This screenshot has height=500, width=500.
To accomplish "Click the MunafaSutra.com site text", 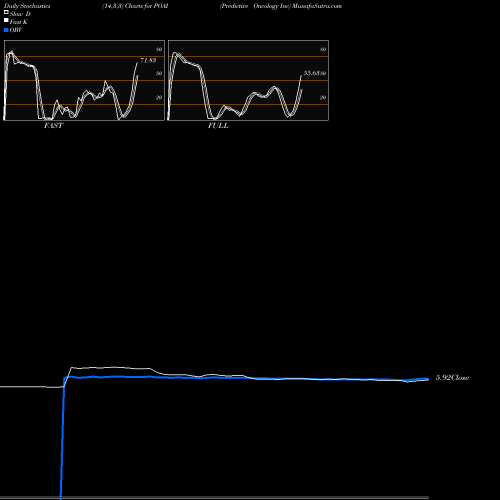I will [x=317, y=6].
